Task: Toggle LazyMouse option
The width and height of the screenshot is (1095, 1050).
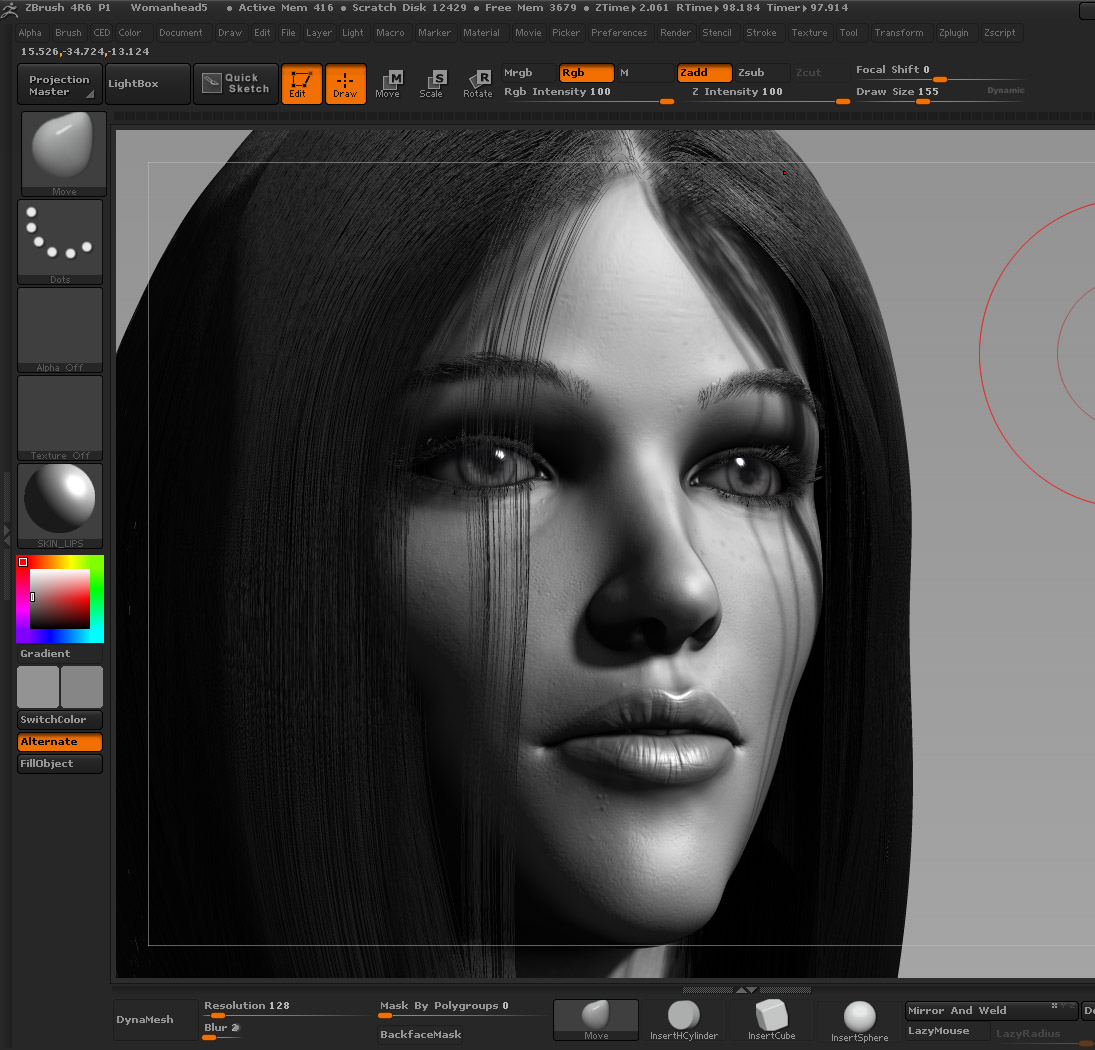Action: pyautogui.click(x=948, y=1031)
